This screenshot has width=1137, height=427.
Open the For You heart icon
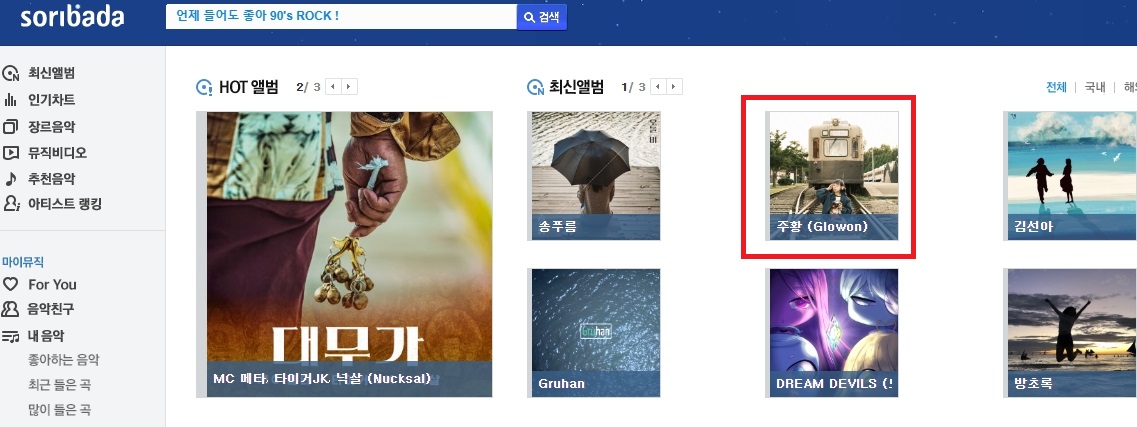[10, 284]
